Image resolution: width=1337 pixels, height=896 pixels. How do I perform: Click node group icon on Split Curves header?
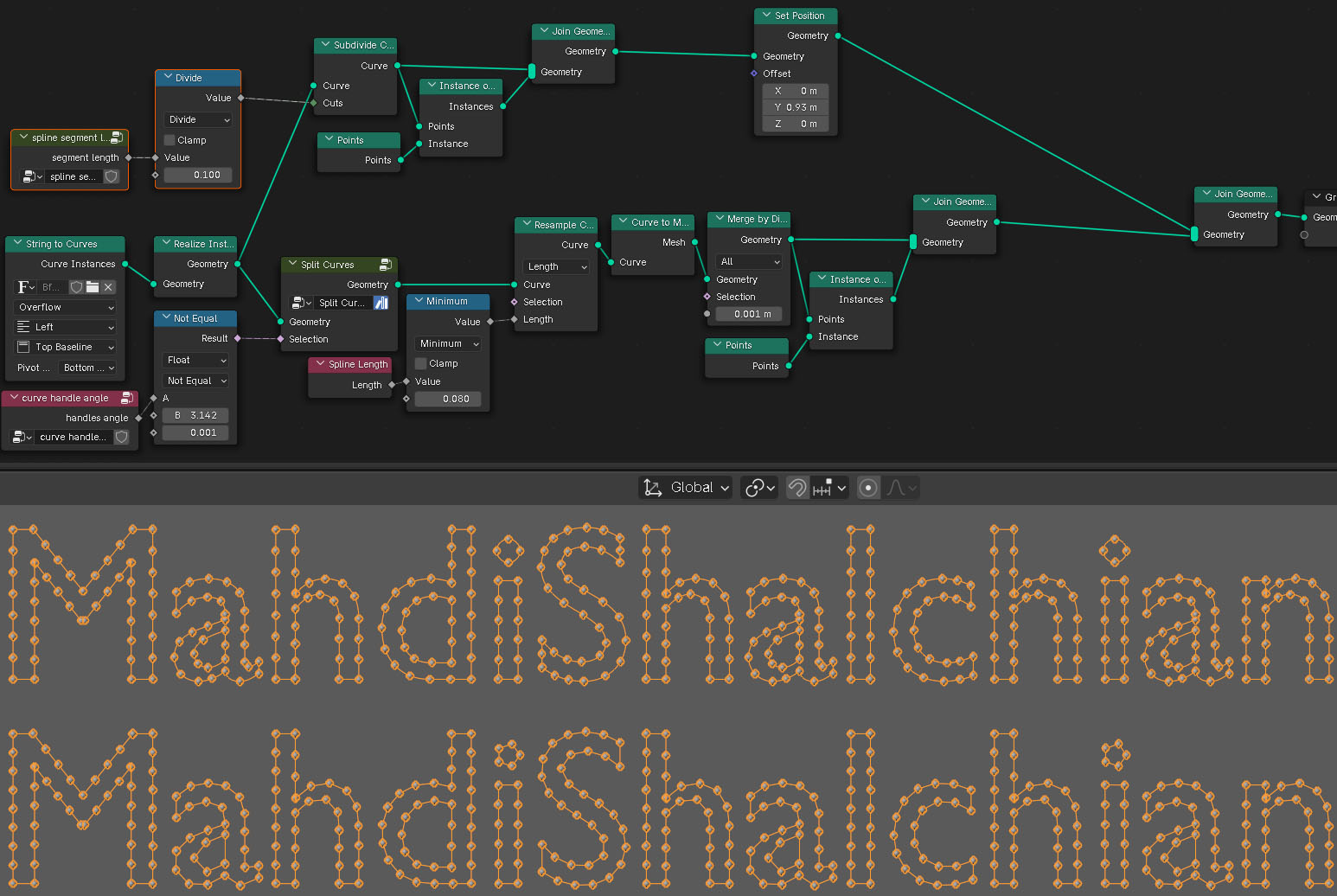(386, 265)
